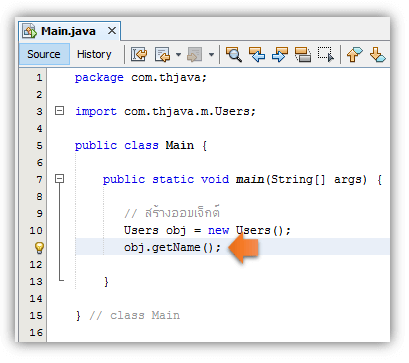
Task: Click Previous Bookmark up-arrow icon
Action: [355, 54]
